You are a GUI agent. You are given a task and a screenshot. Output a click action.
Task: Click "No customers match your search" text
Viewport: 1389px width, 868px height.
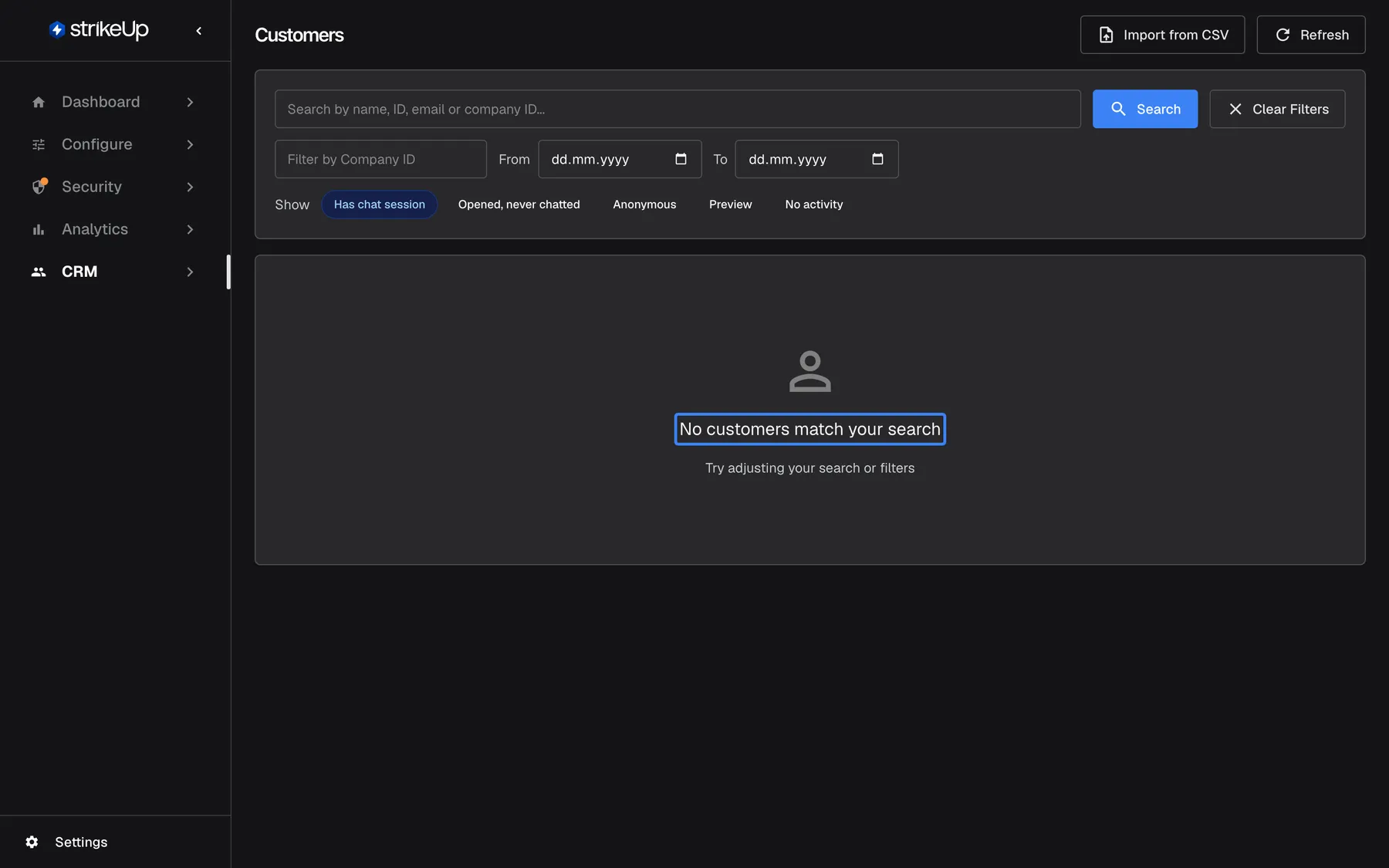(809, 429)
